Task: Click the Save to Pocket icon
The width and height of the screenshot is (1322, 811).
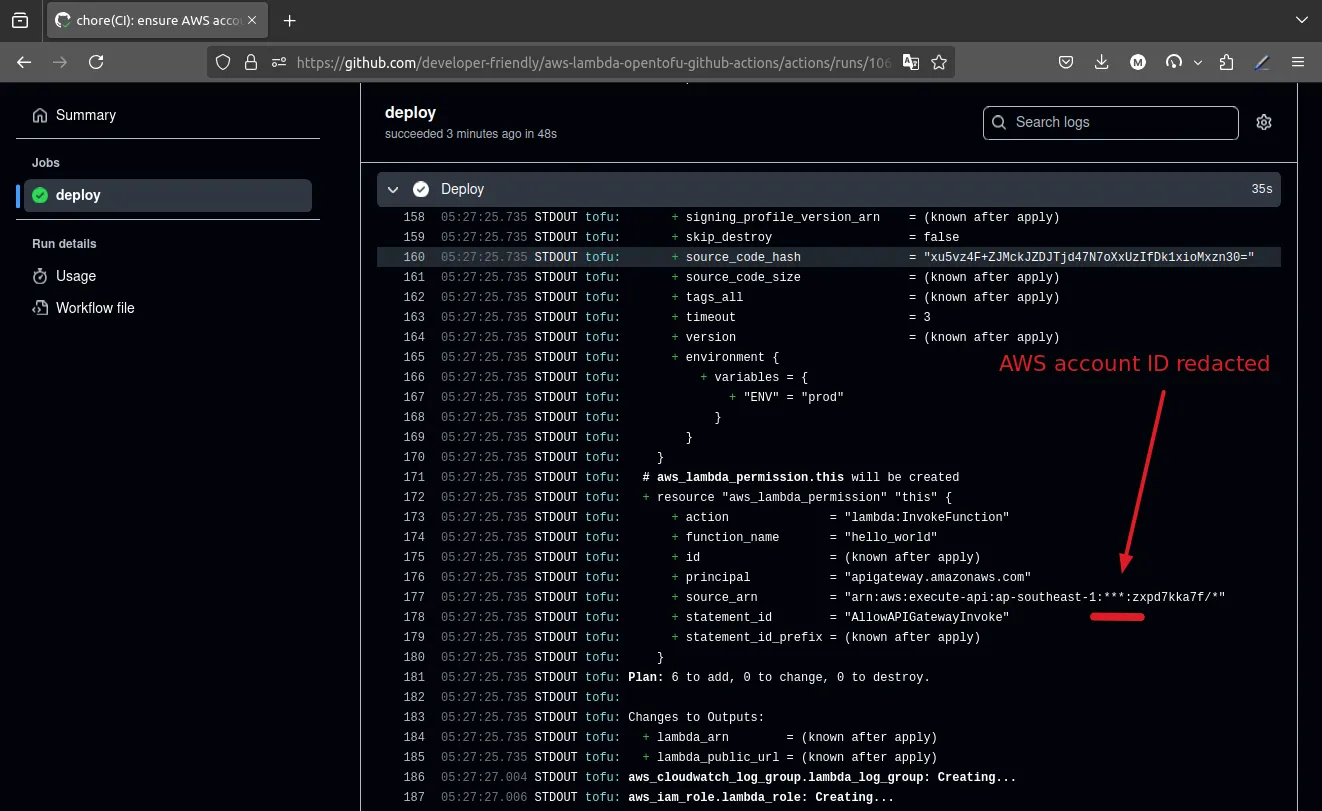Action: [x=1067, y=62]
